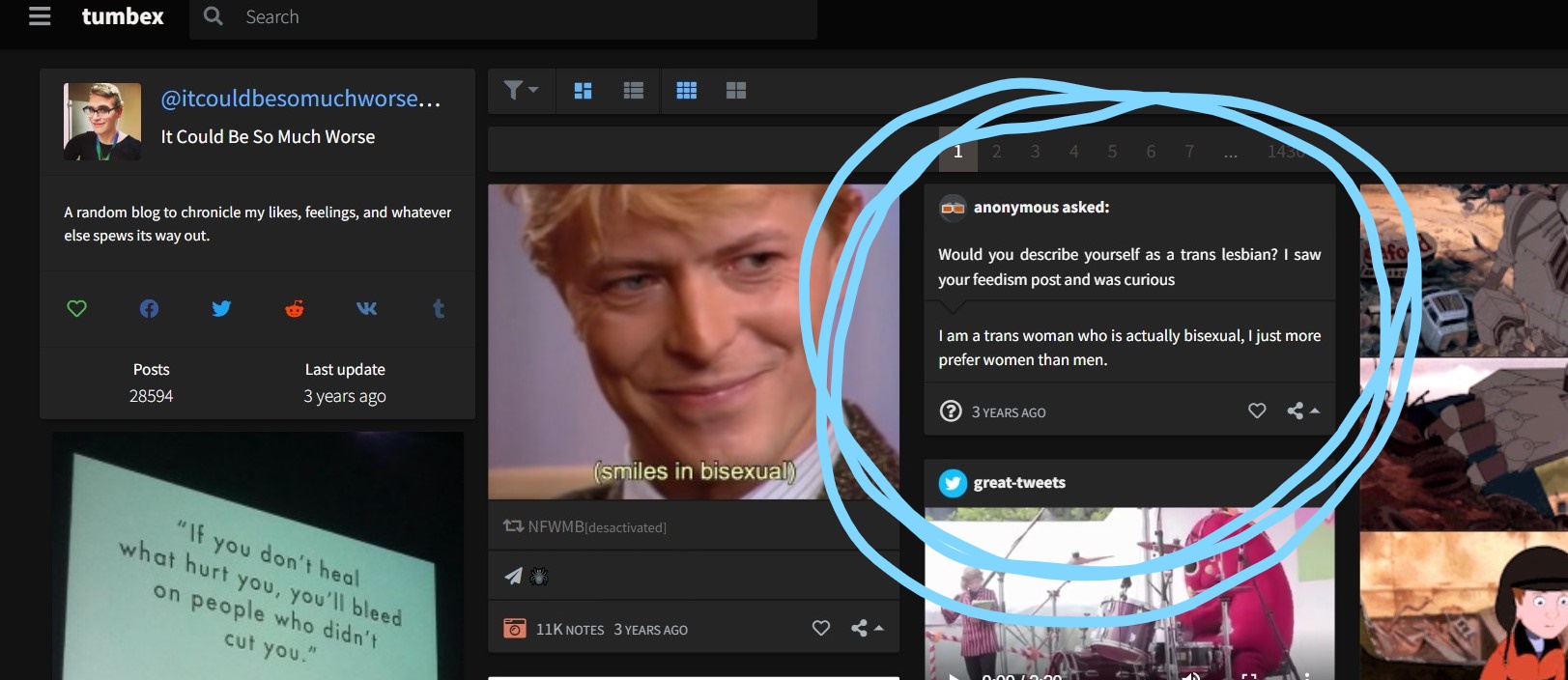Click the 'anonymous asked:' header text
The height and width of the screenshot is (680, 1568).
(1041, 207)
